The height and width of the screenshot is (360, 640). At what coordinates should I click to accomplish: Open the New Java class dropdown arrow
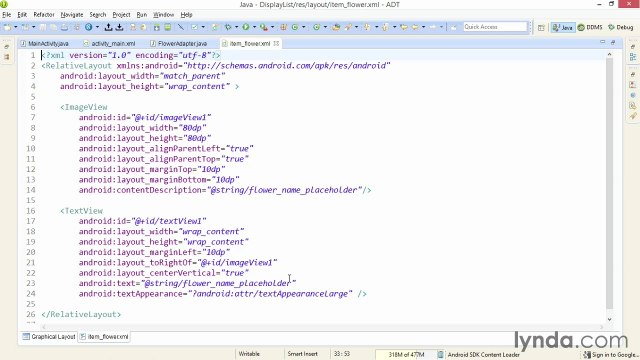303,27
